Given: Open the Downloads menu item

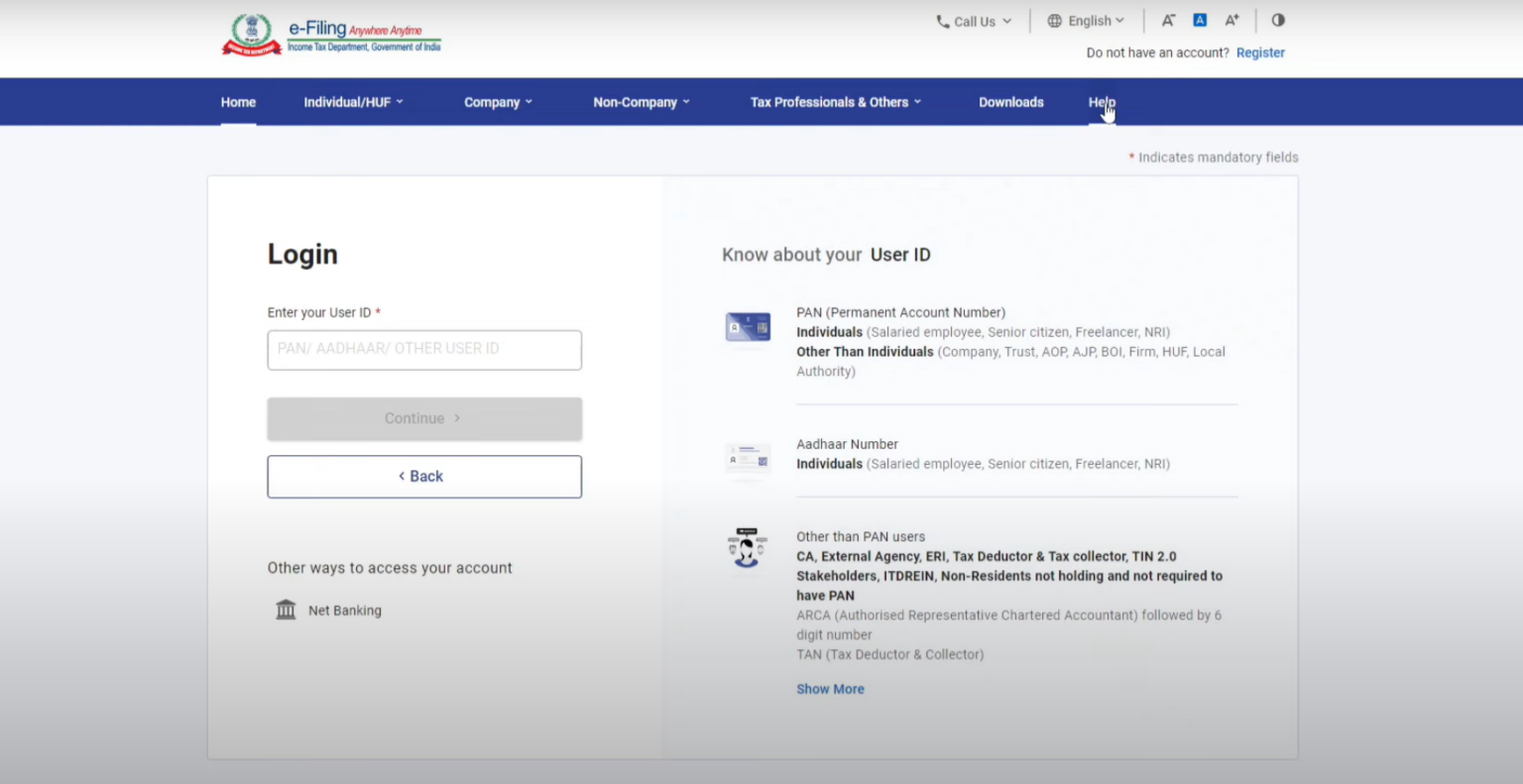Looking at the screenshot, I should (1010, 101).
